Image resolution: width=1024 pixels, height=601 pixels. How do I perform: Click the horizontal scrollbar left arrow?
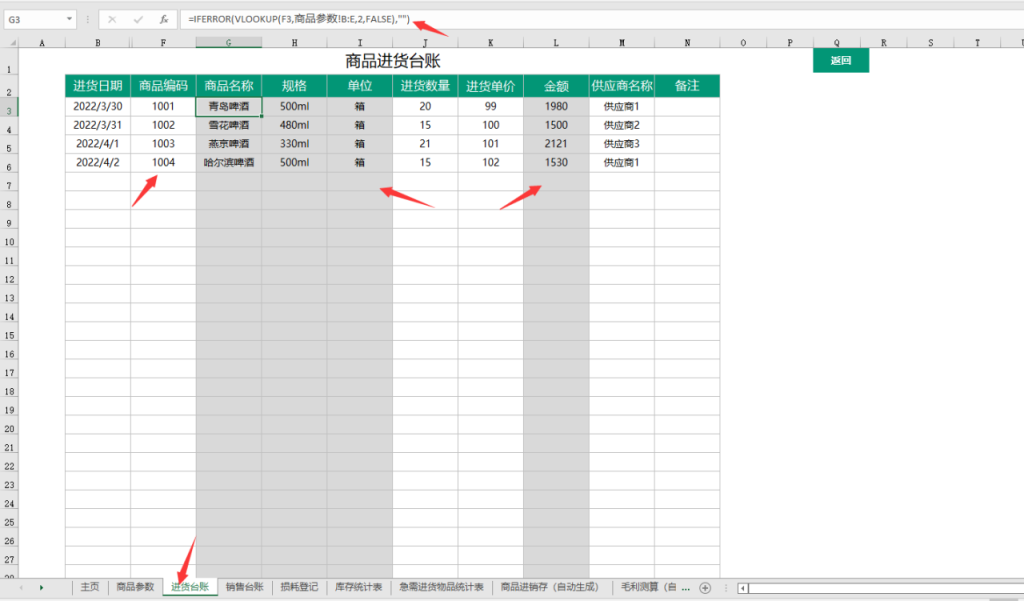pos(742,588)
